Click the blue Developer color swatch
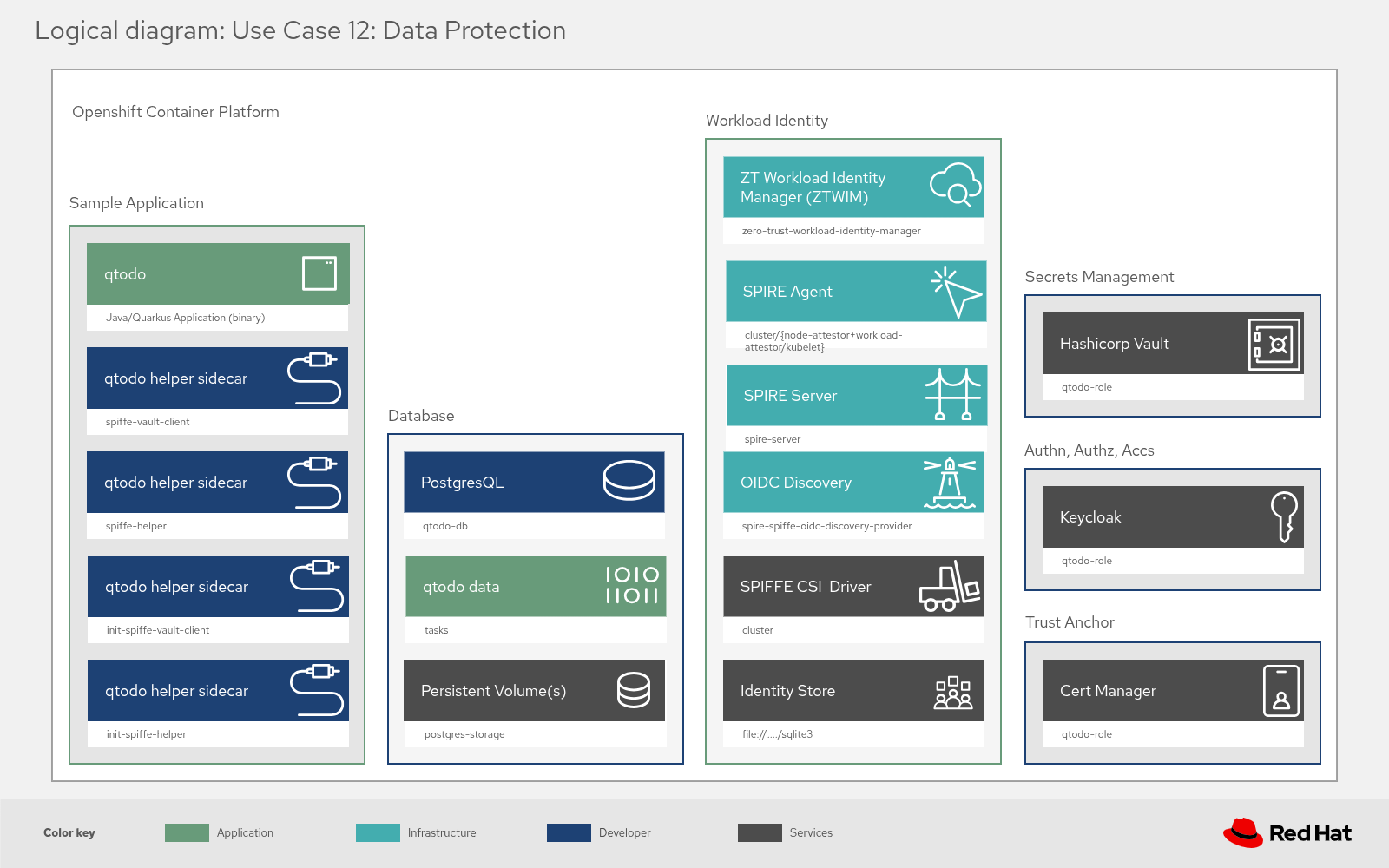The width and height of the screenshot is (1389, 868). click(x=569, y=832)
